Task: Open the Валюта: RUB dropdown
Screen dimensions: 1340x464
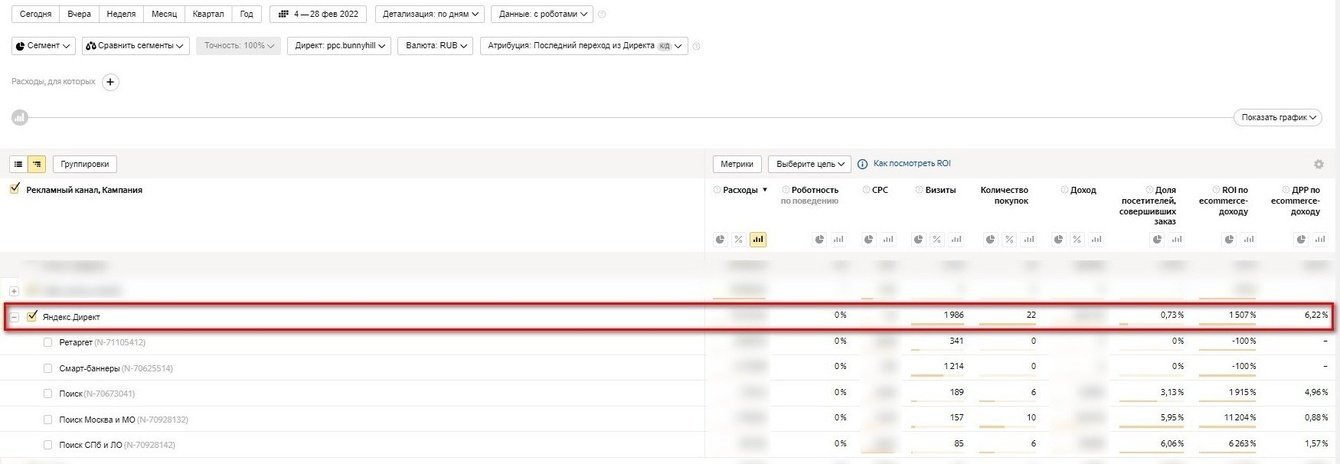Action: click(x=435, y=46)
